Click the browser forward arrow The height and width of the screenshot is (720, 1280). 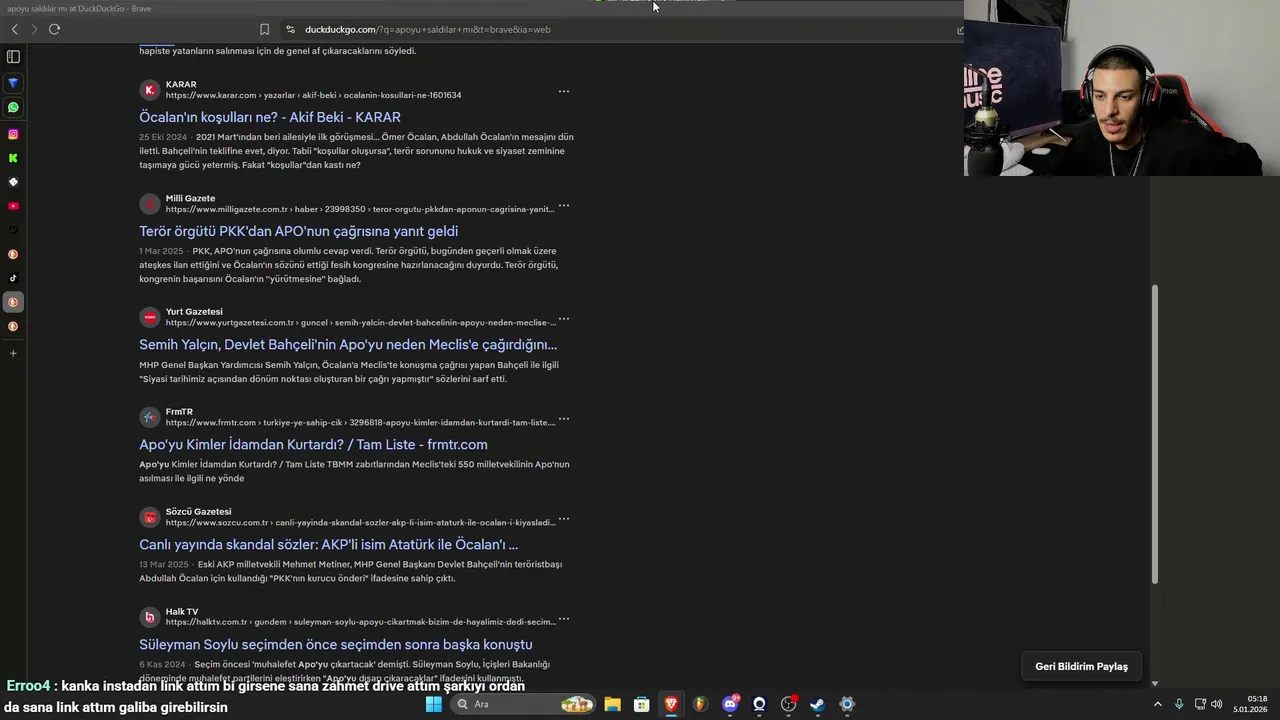(x=33, y=29)
